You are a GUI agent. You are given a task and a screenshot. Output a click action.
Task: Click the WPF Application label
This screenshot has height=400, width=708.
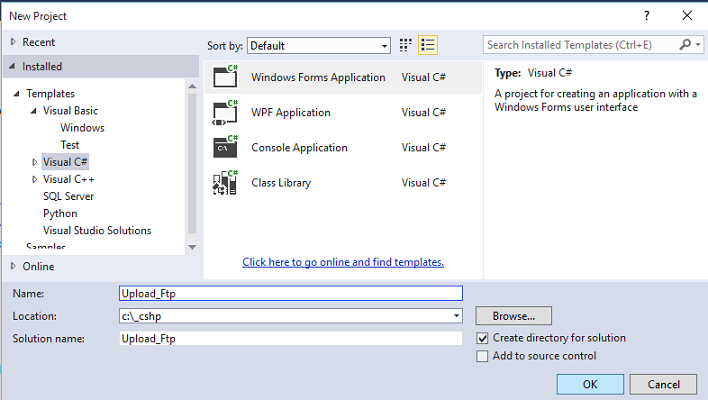(291, 112)
